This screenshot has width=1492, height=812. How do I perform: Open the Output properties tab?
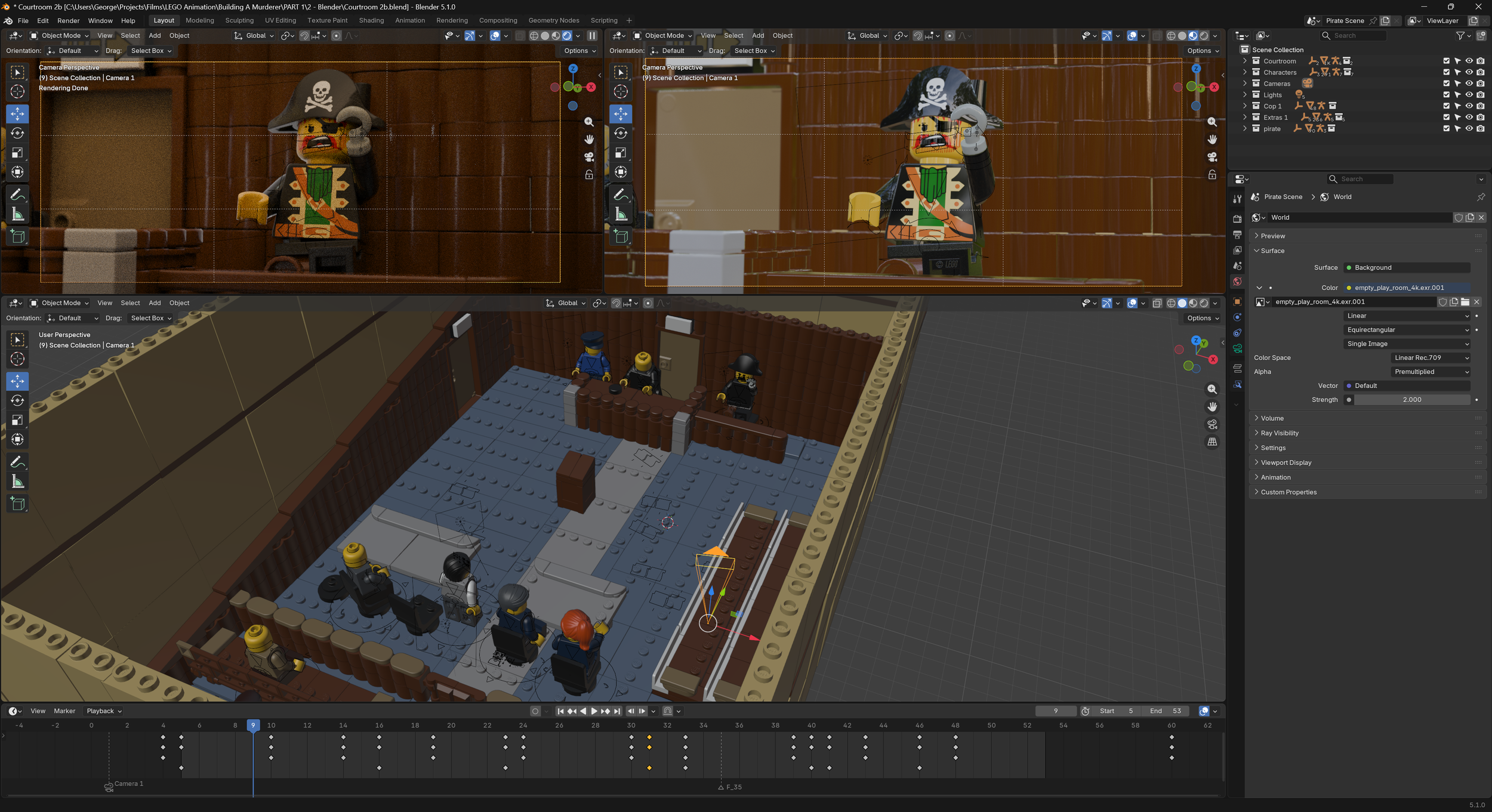[x=1237, y=234]
